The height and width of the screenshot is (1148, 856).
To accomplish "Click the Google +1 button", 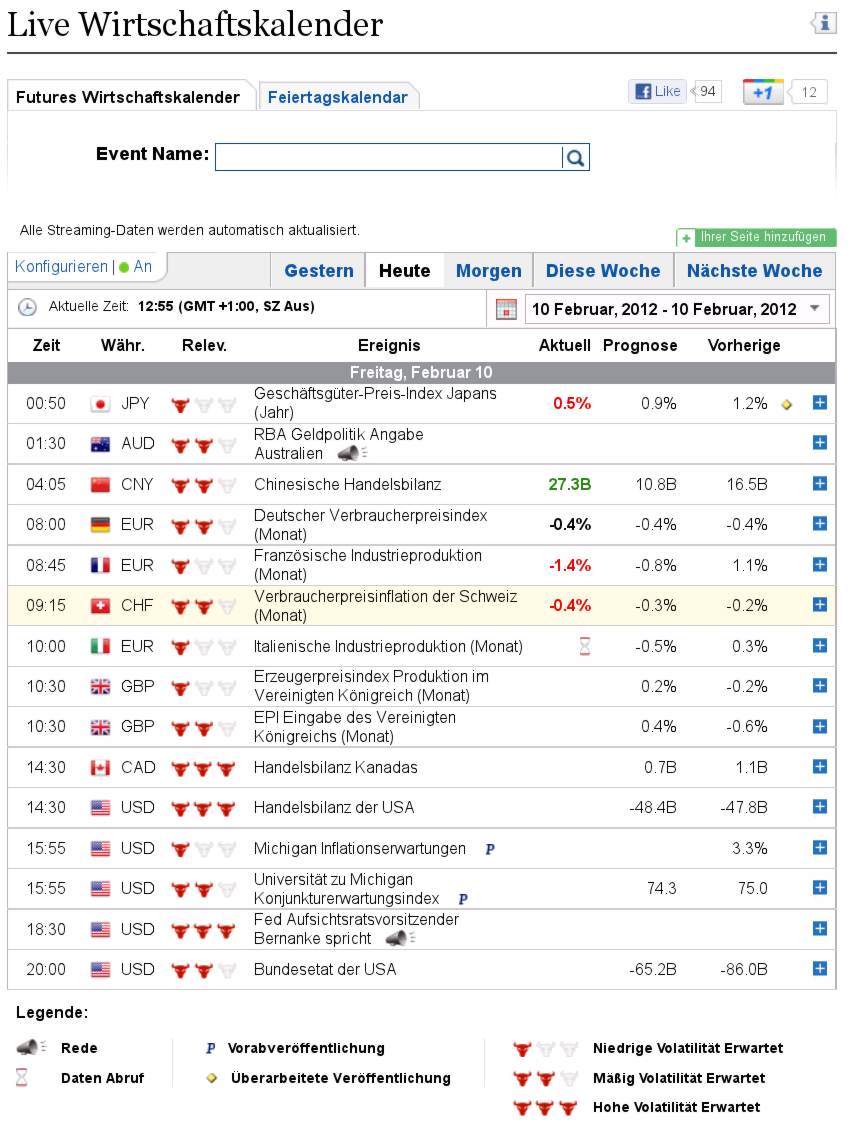I will pos(763,93).
